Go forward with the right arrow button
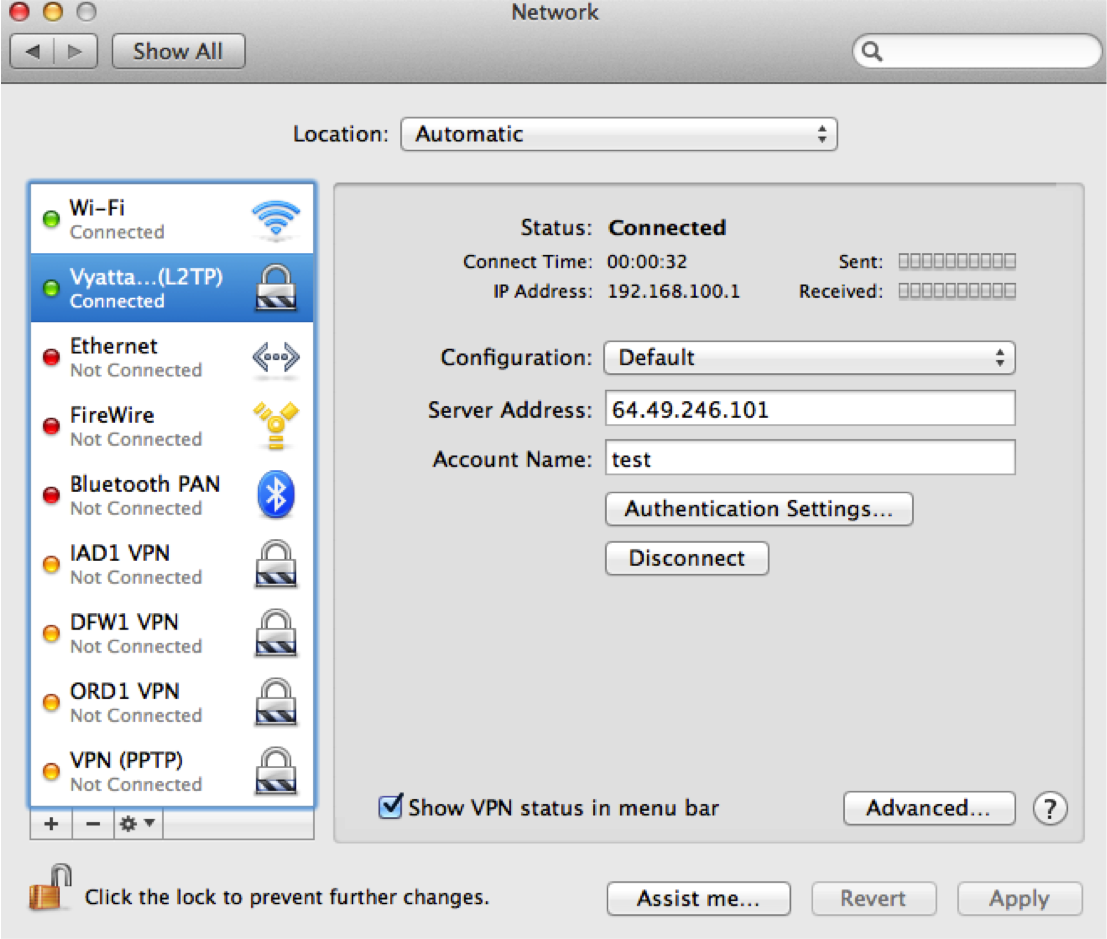This screenshot has height=939, width=1107. click(x=75, y=52)
